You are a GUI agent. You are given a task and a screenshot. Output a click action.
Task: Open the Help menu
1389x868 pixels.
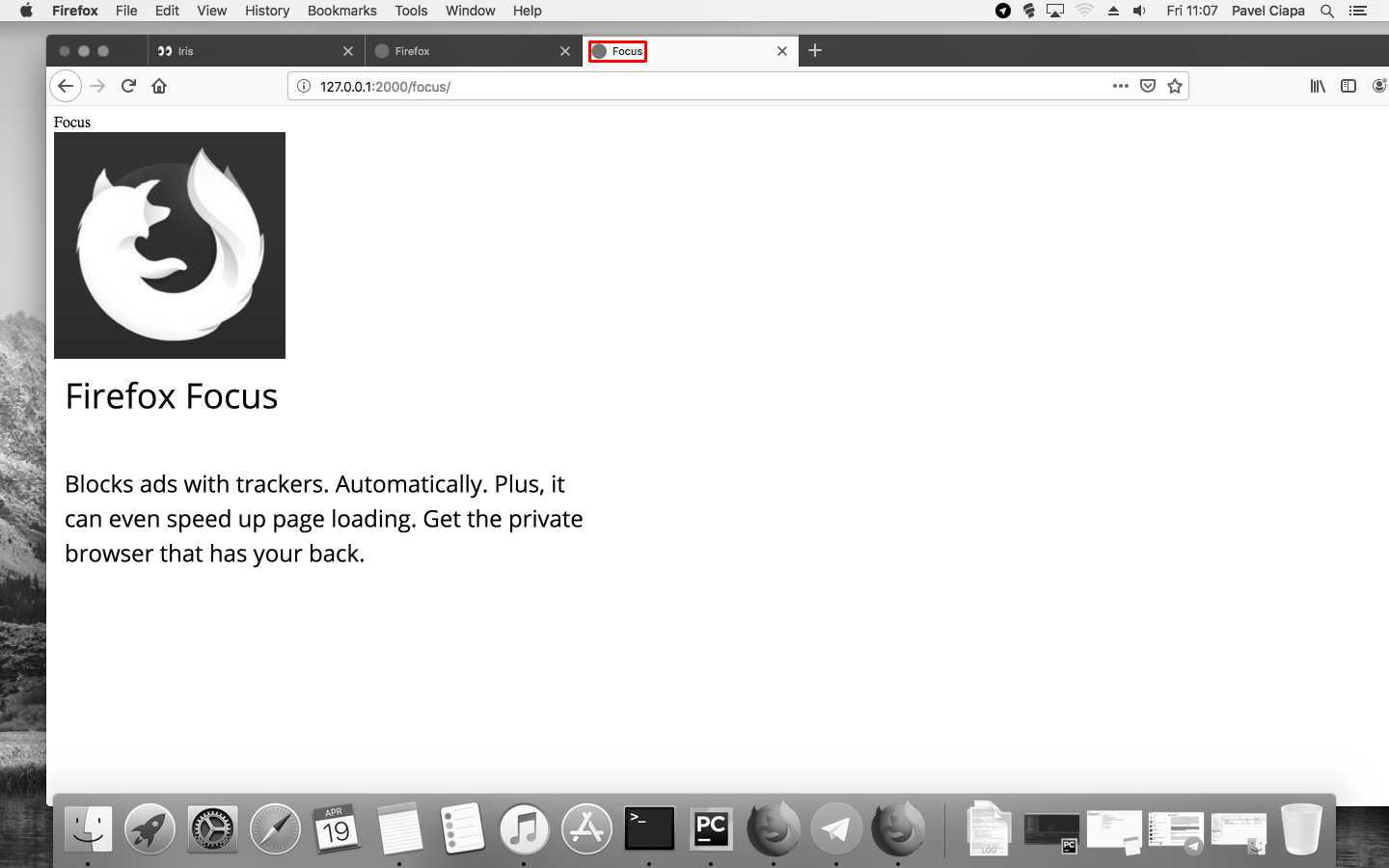pyautogui.click(x=527, y=11)
